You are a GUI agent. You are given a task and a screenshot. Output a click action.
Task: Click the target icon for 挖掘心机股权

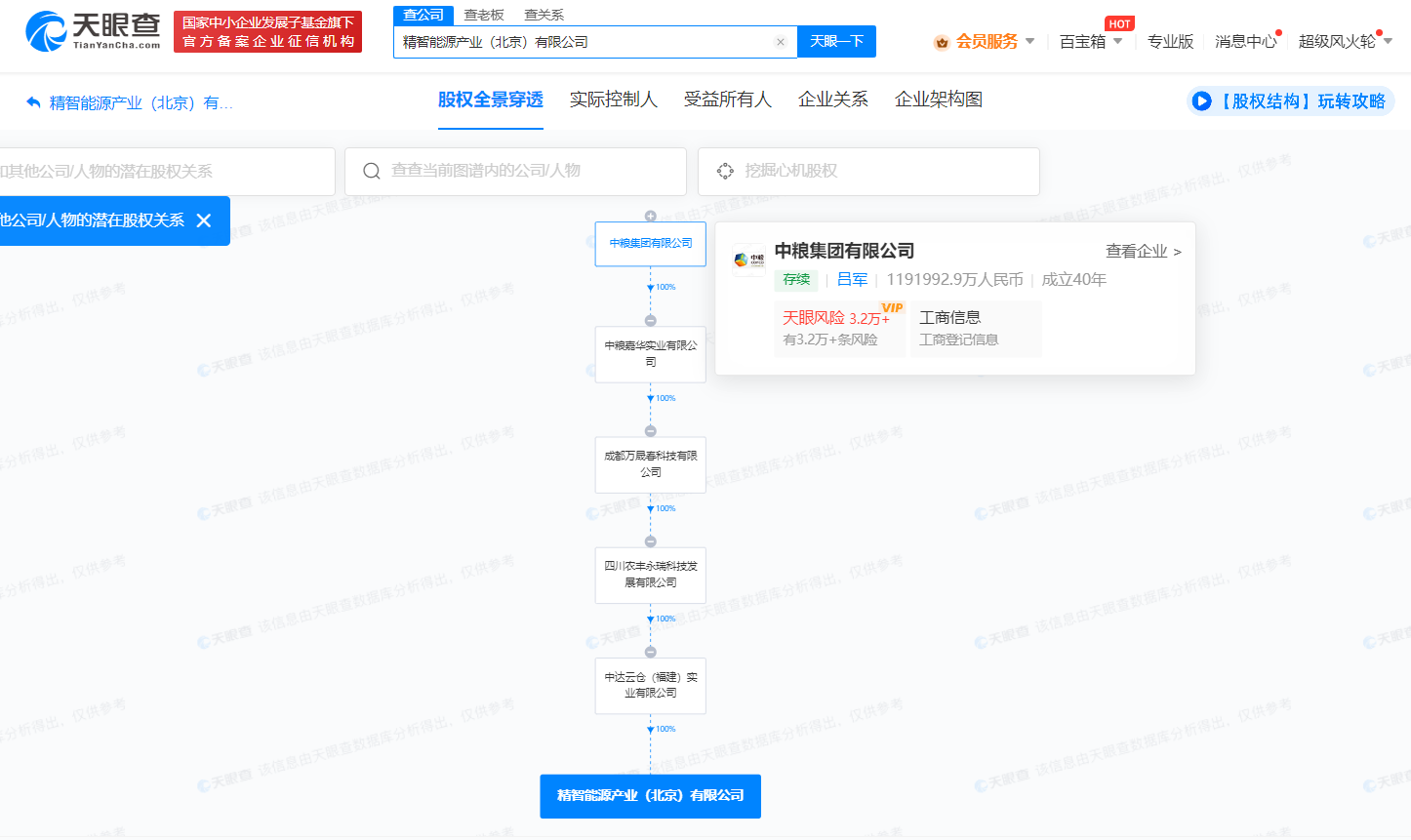(x=725, y=172)
